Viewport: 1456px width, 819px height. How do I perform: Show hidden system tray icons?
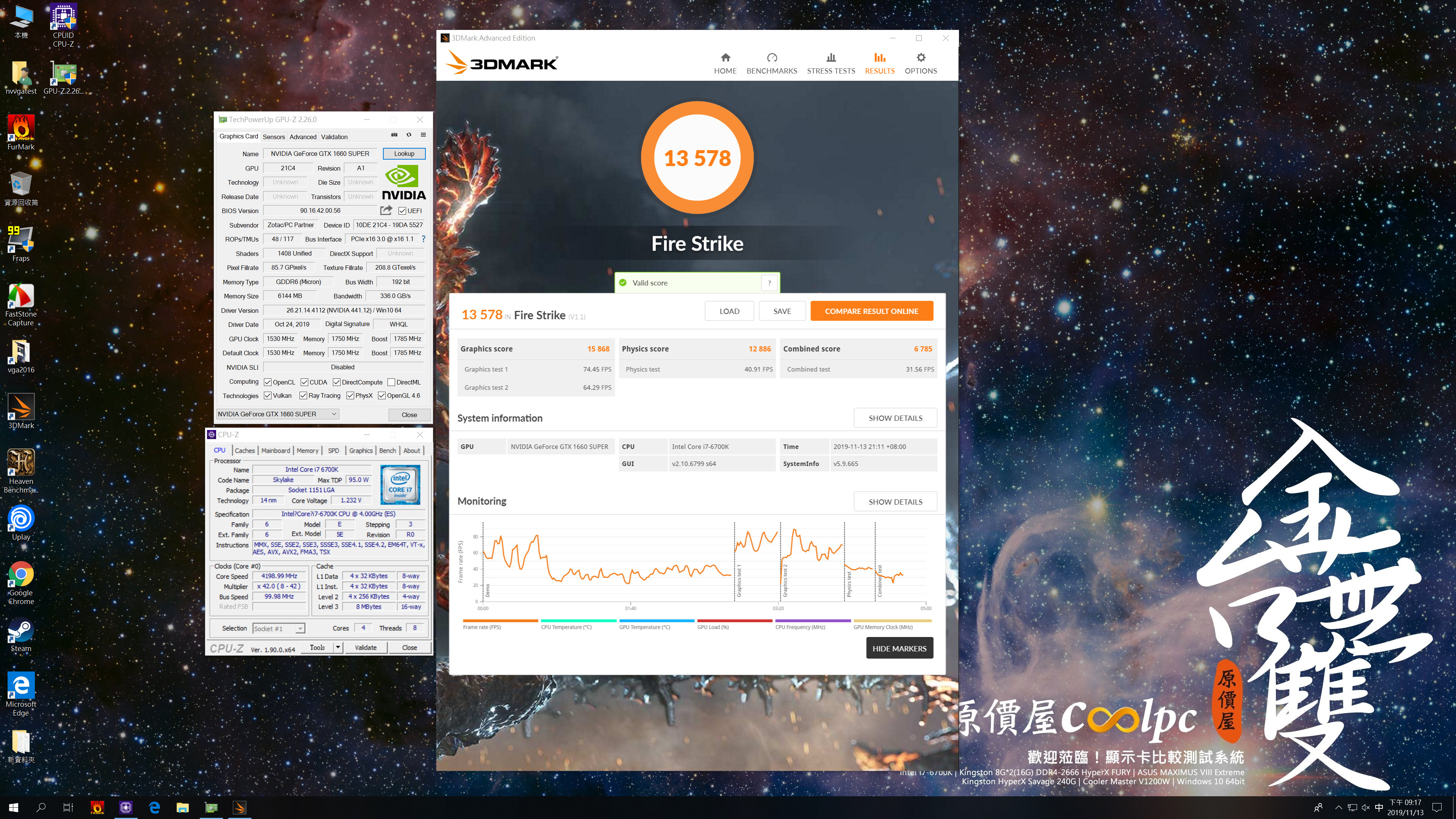click(1338, 808)
